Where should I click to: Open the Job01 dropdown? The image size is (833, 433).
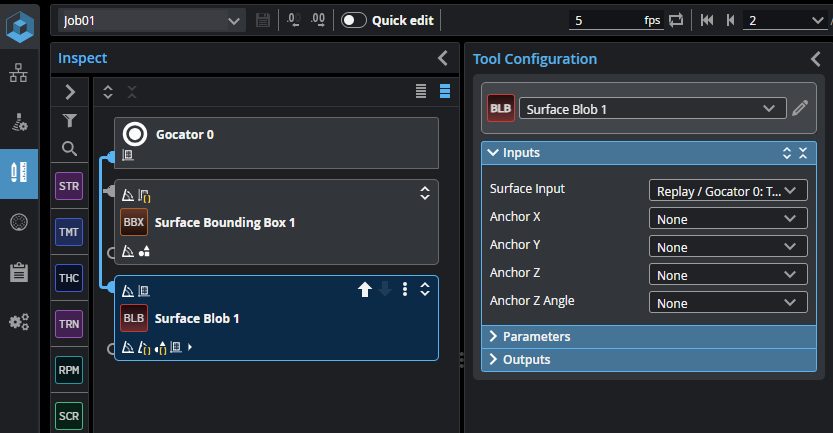click(151, 20)
